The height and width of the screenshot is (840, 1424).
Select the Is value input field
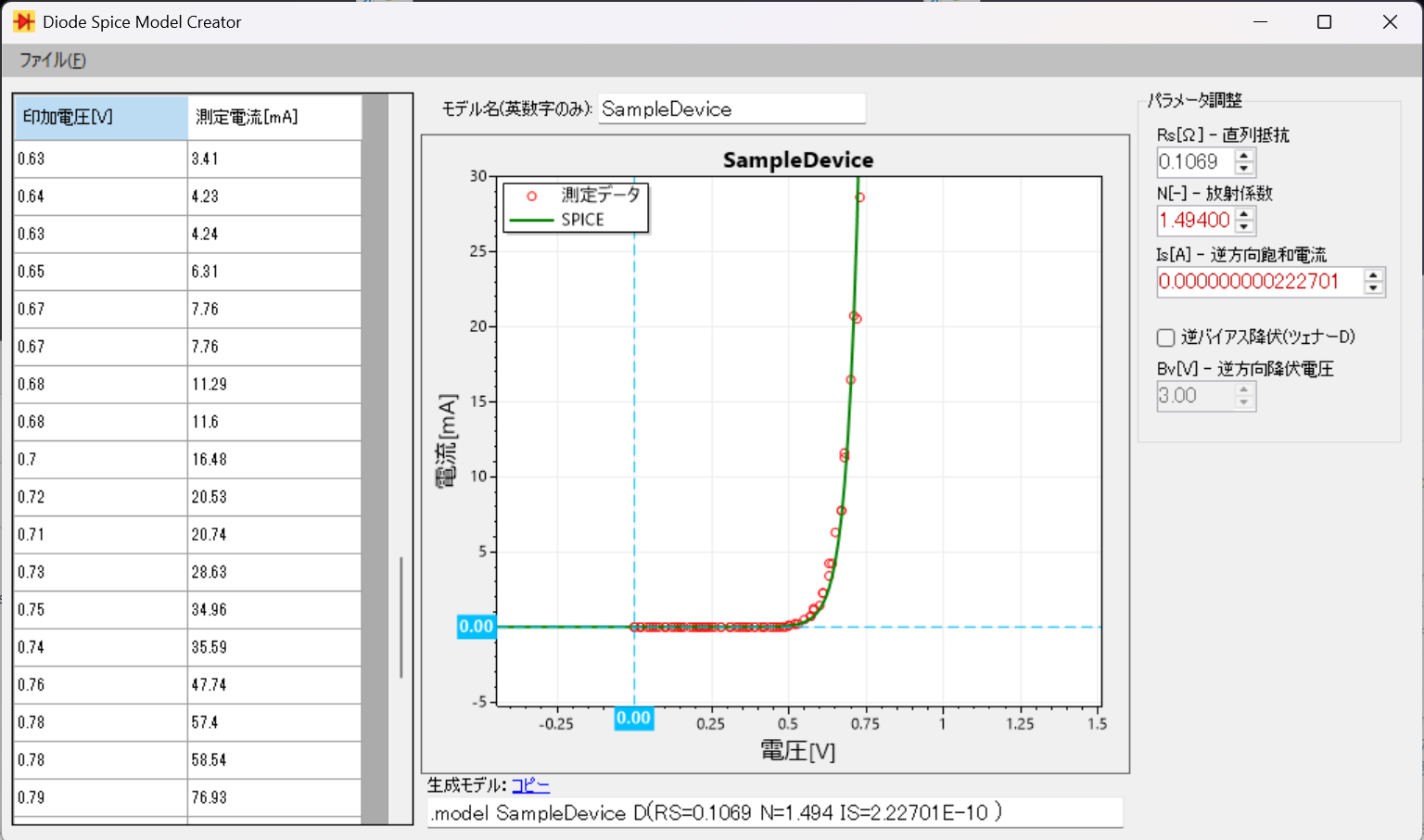click(1252, 282)
